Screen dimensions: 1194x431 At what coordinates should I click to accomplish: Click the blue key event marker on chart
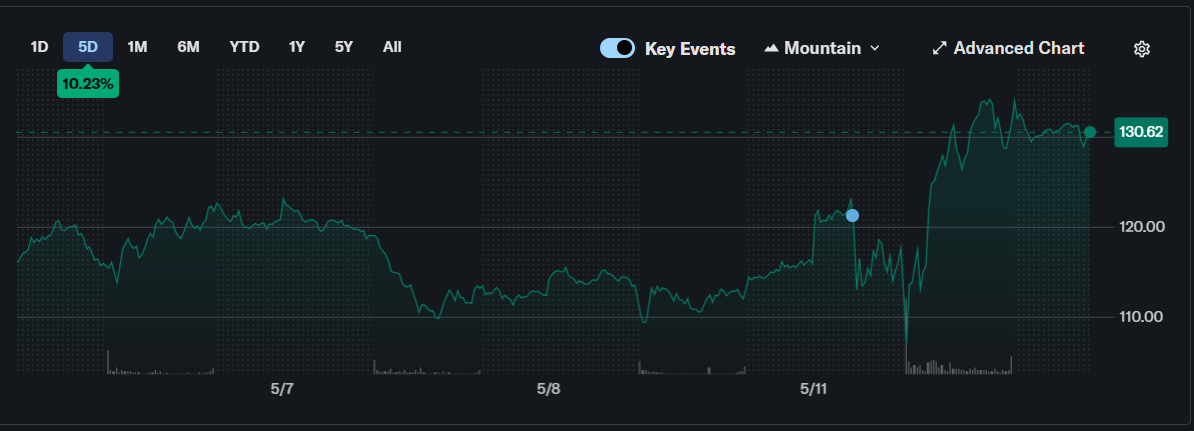852,216
